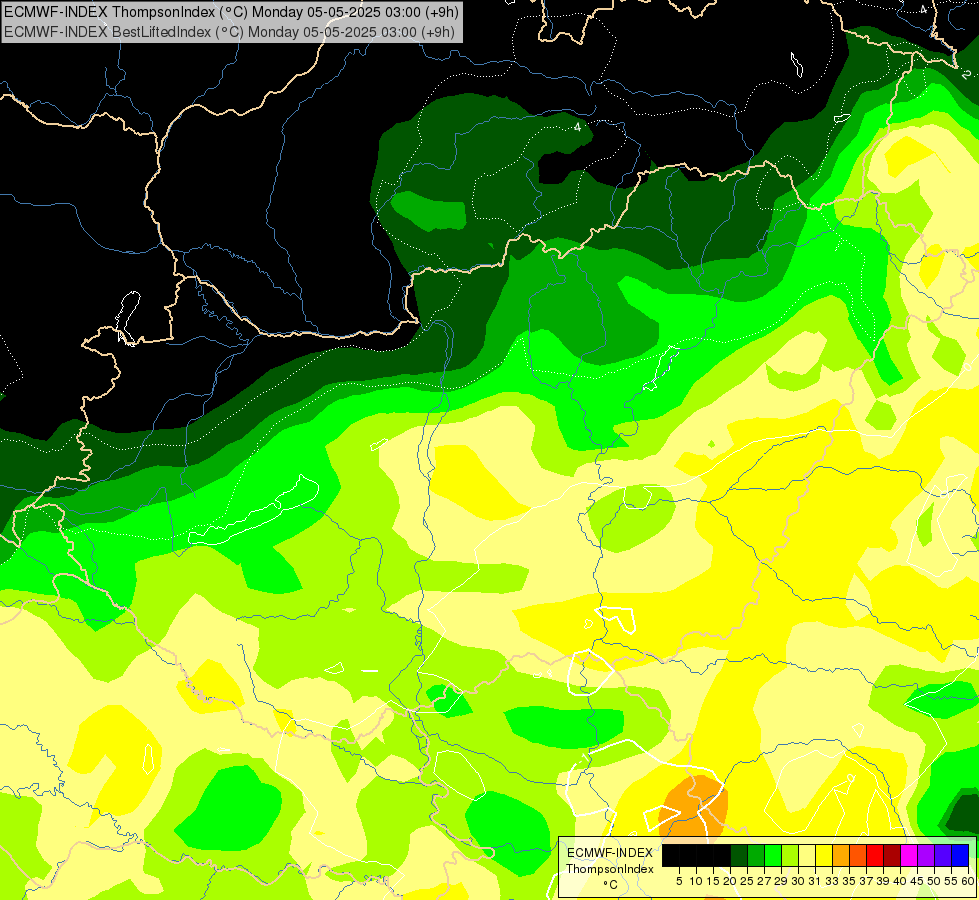Screen dimensions: 979x900
Task: Click the legend tick label 40
Action: [900, 881]
